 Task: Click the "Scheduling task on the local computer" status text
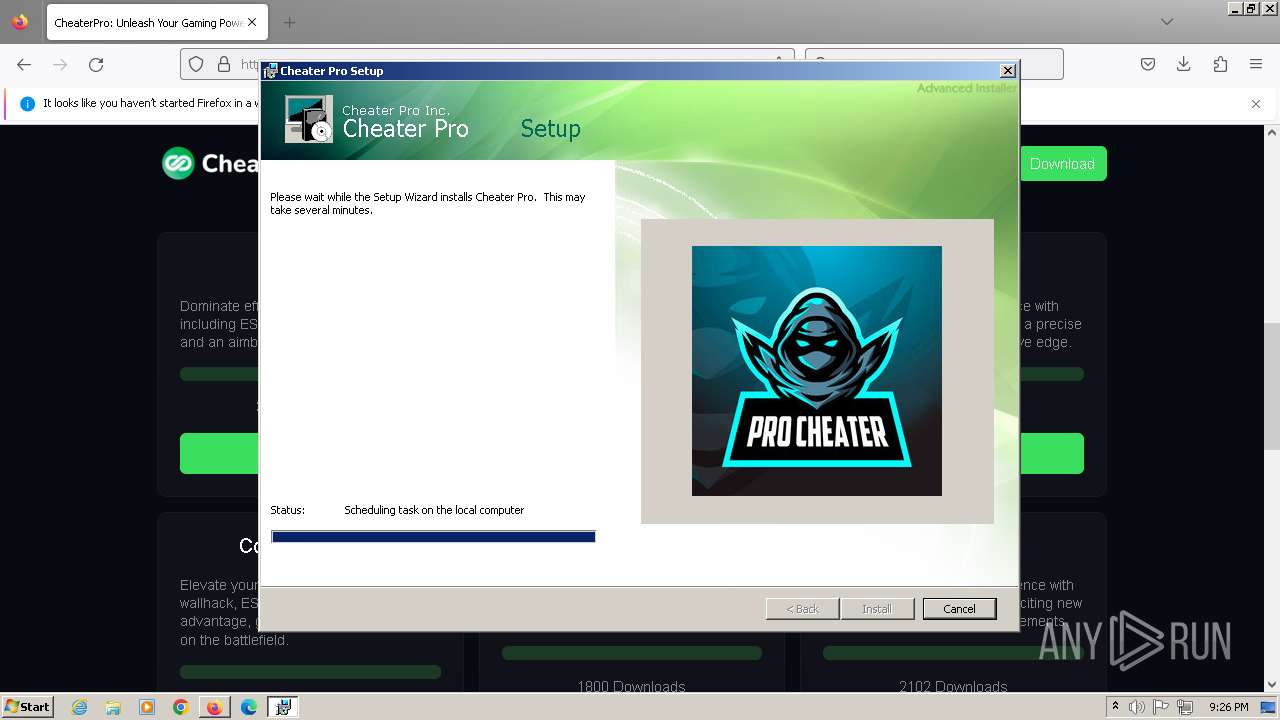tap(434, 510)
